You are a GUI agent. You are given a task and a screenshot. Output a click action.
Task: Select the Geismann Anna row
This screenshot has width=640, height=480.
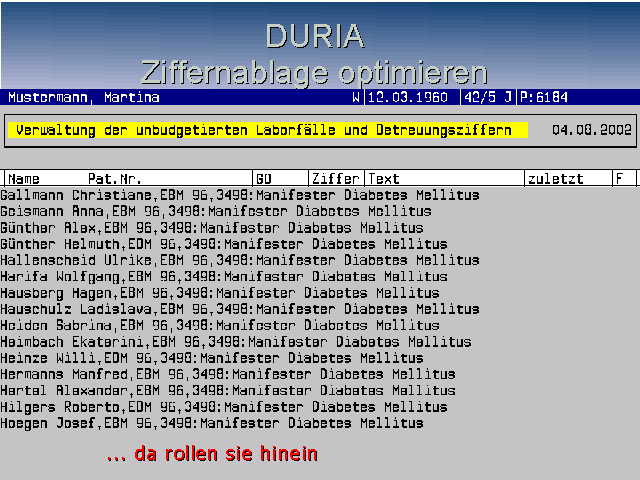(x=216, y=211)
